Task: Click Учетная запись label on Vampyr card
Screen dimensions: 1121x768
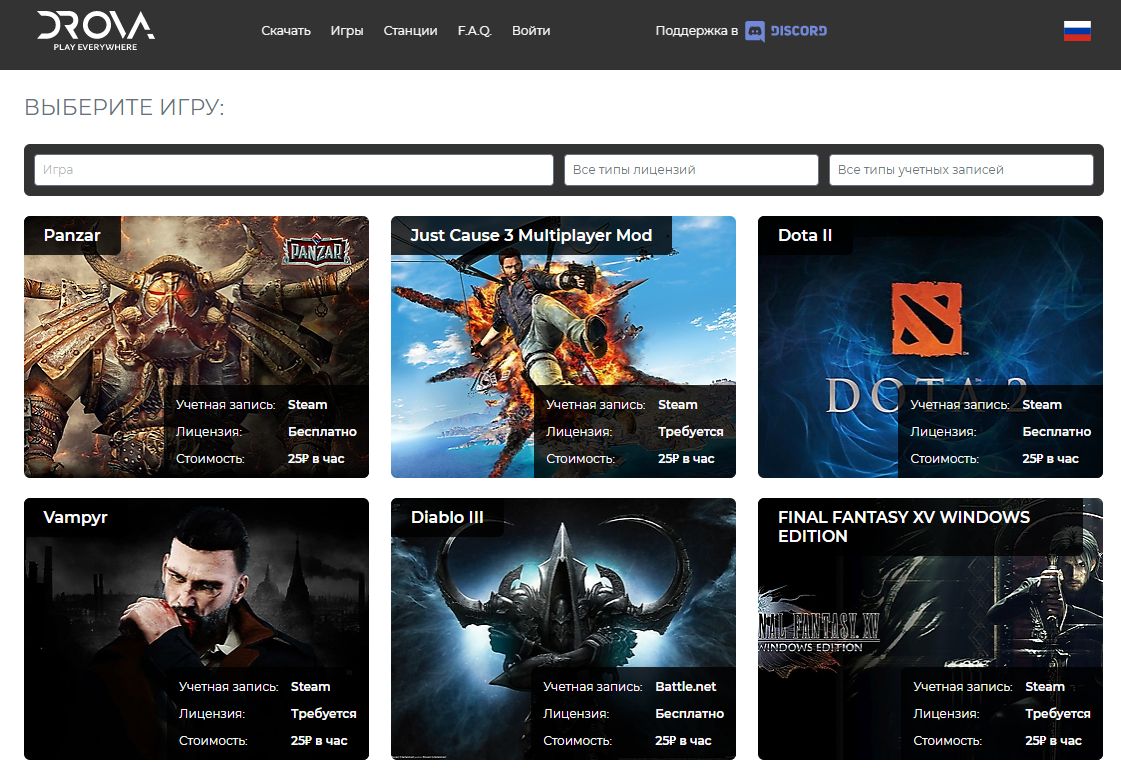Action: [x=229, y=686]
